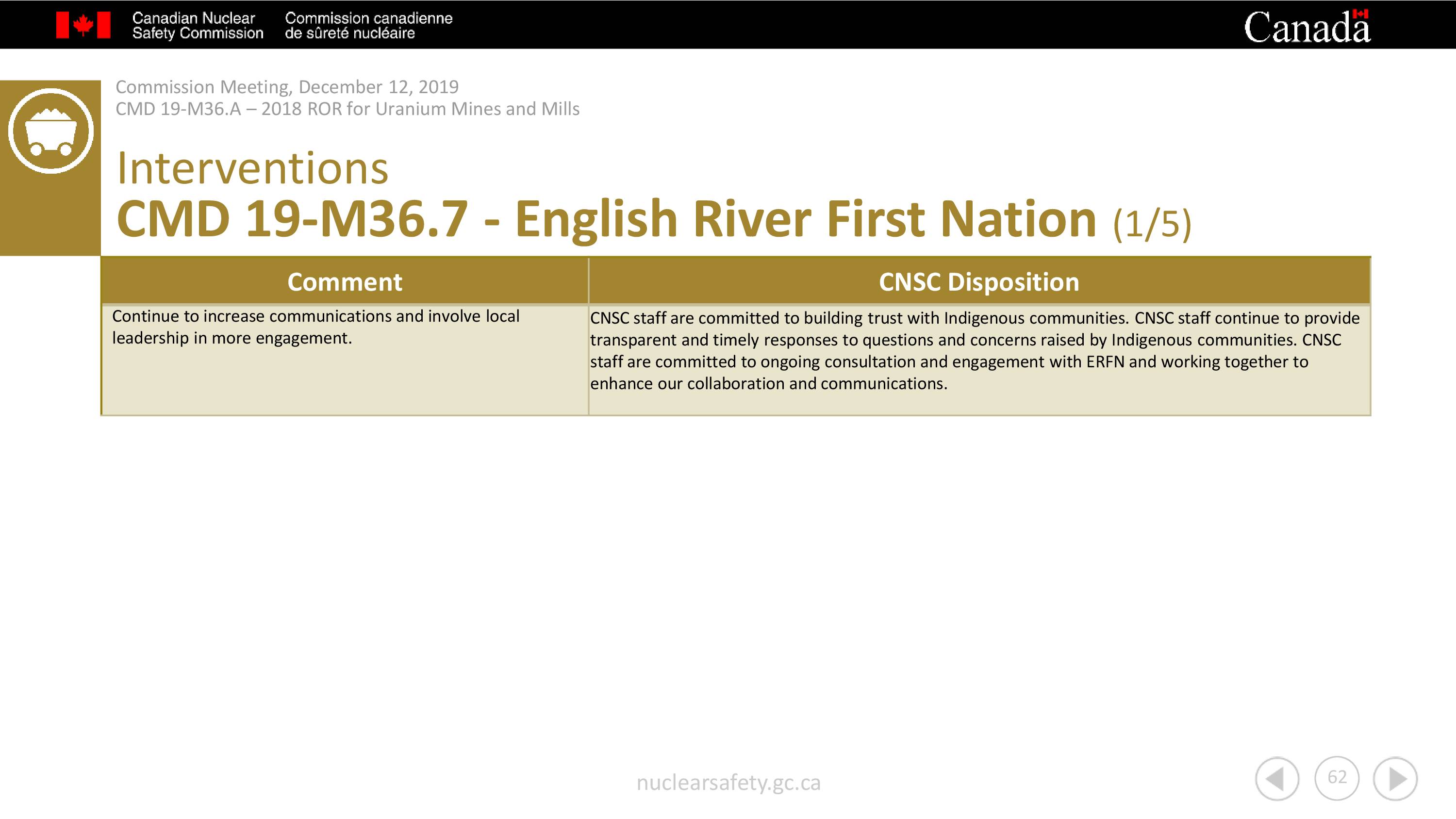
Task: Select the Comment column header
Action: 345,281
